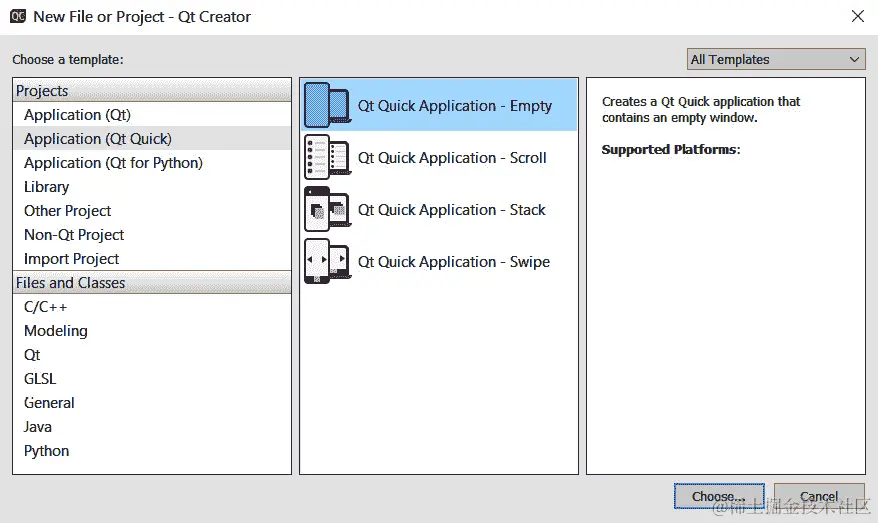The image size is (878, 523).
Task: Close the New File or Project dialog
Action: pos(857,16)
